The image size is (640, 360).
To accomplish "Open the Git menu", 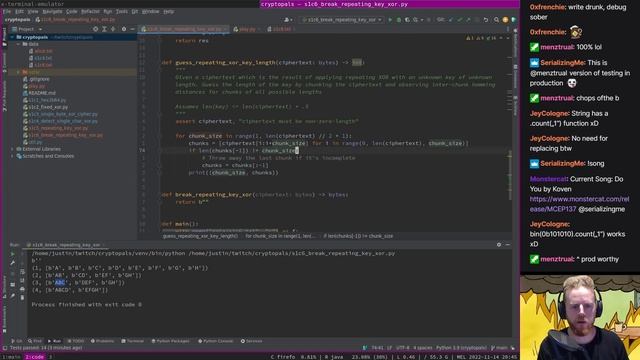I will tap(135, 11).
